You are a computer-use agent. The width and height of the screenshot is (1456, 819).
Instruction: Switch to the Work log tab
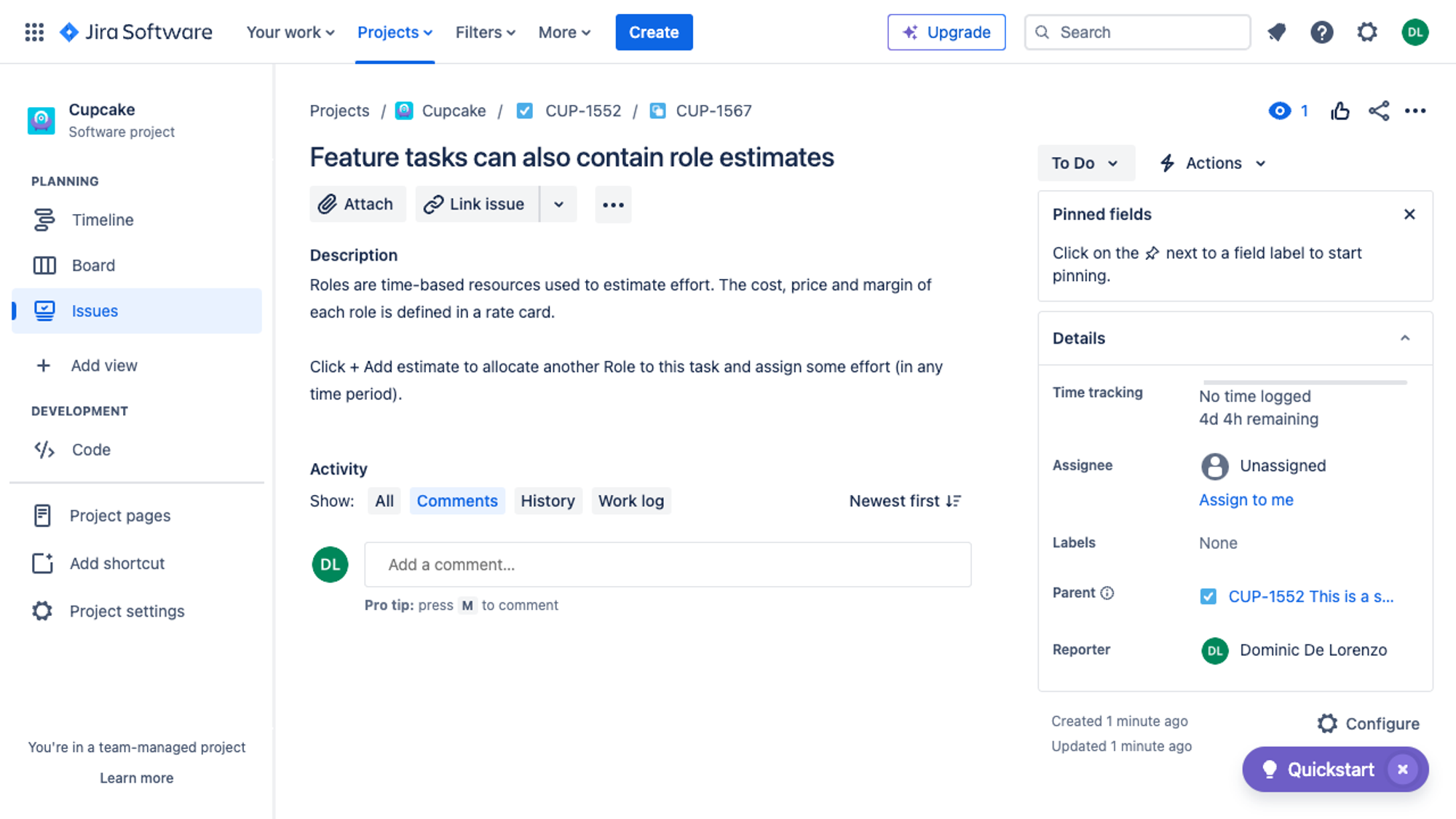(x=630, y=501)
